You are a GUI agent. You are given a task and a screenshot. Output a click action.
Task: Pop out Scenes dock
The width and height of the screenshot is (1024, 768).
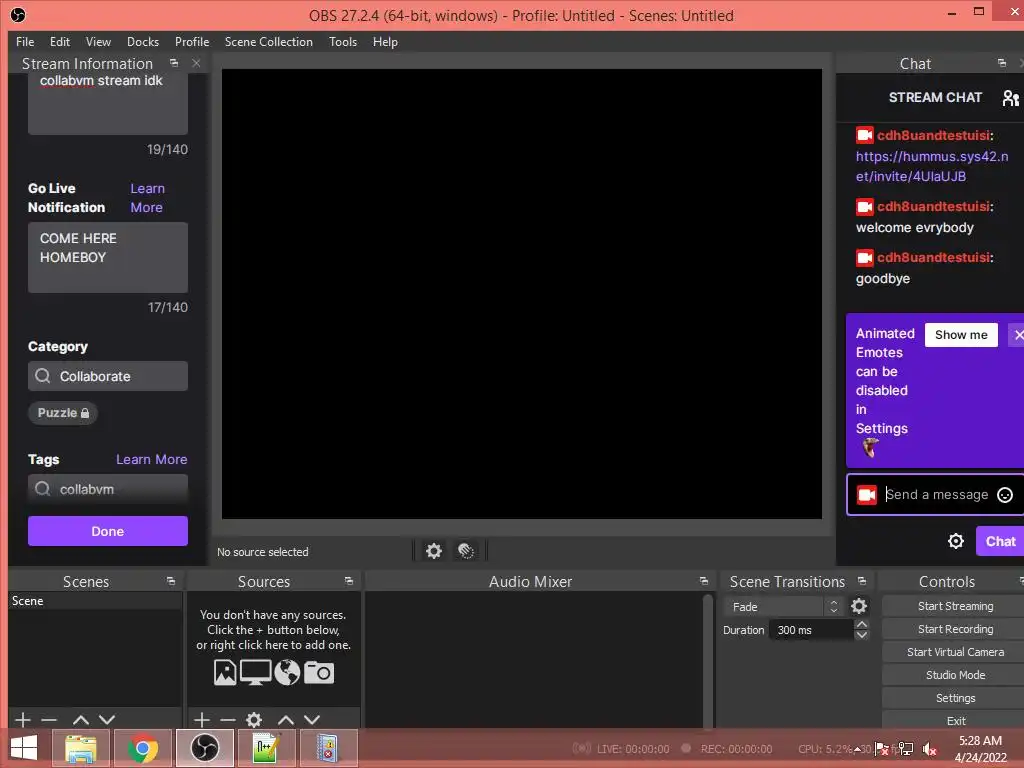[170, 581]
